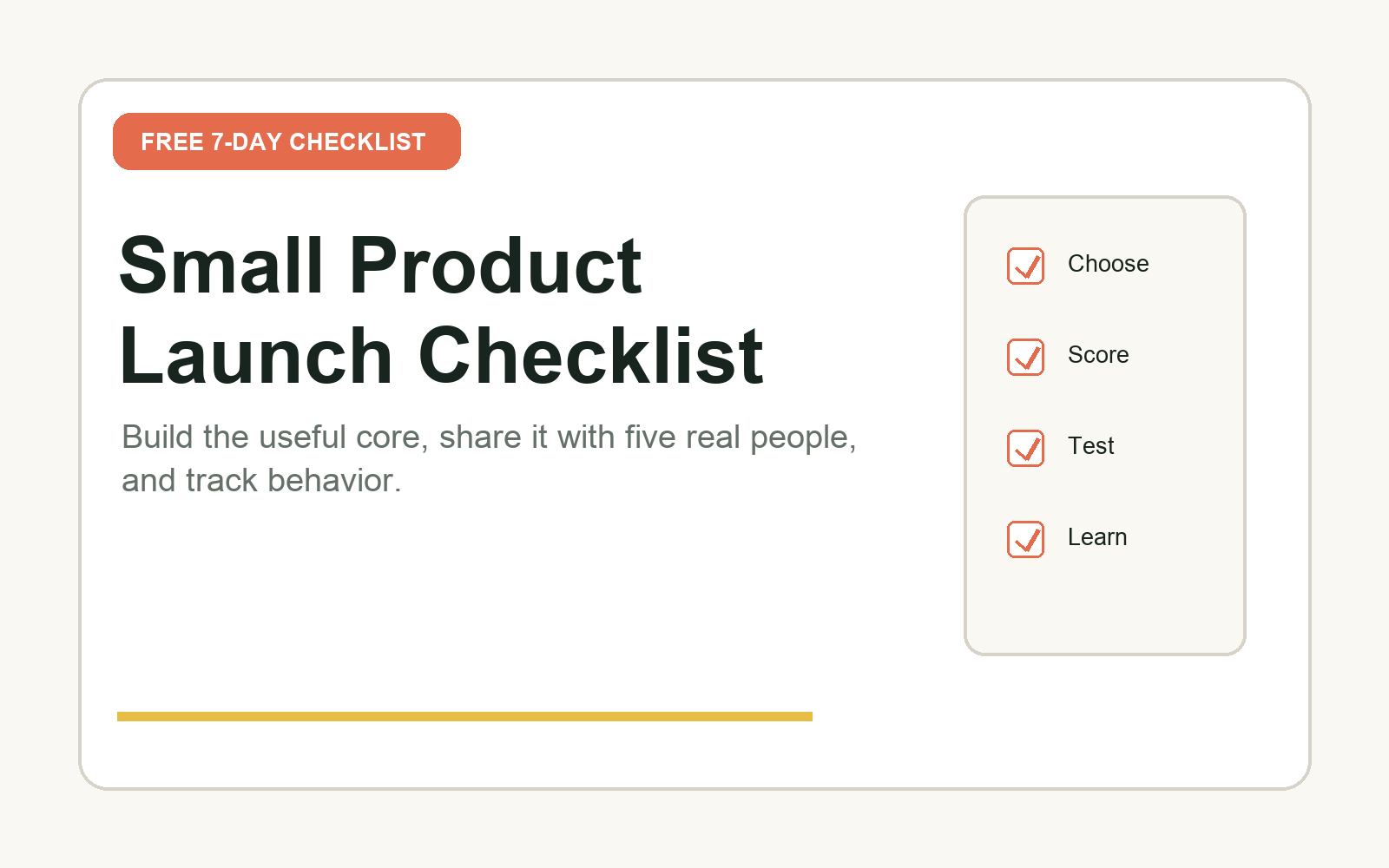Toggle the Choose checkbox
1389x868 pixels.
1025,266
